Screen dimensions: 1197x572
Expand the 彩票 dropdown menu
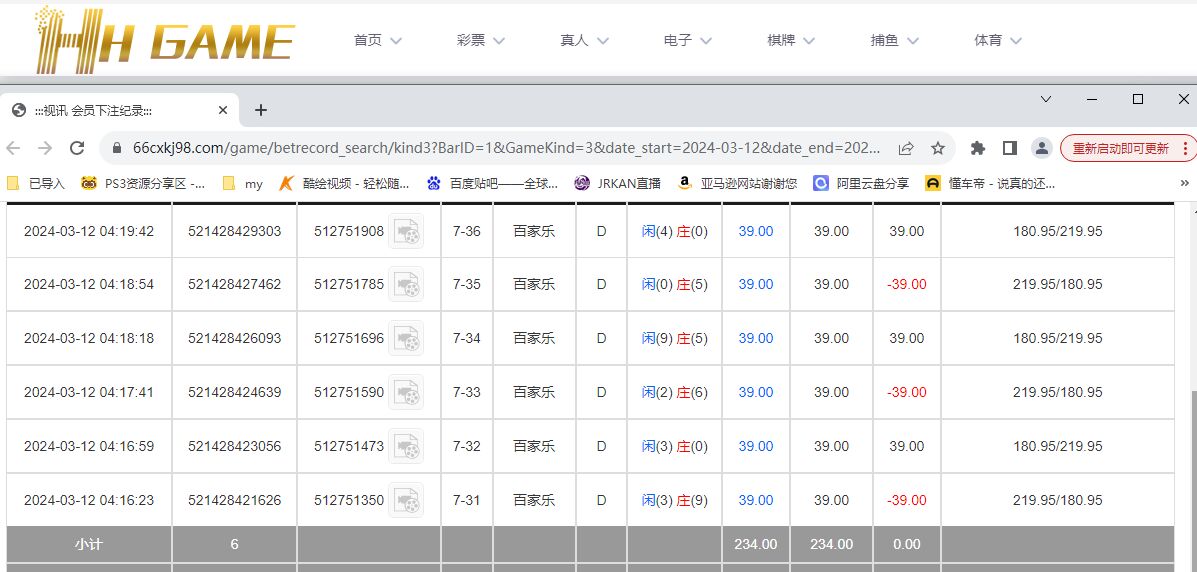[x=481, y=41]
